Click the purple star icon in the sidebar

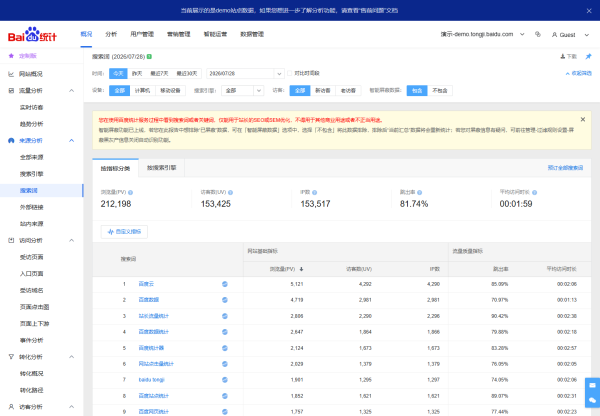(11, 56)
